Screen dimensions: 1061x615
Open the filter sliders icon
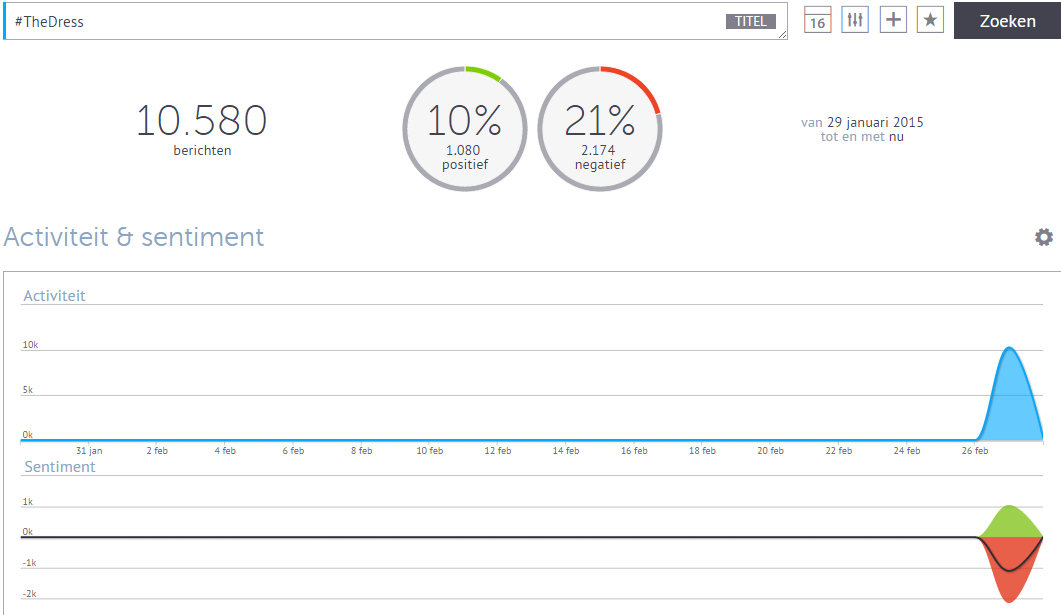[855, 20]
